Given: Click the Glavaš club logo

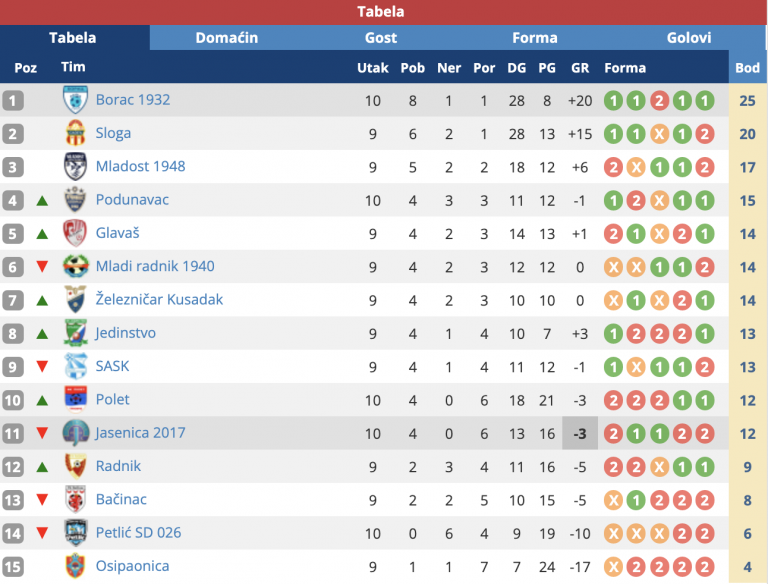Looking at the screenshot, I should 75,233.
